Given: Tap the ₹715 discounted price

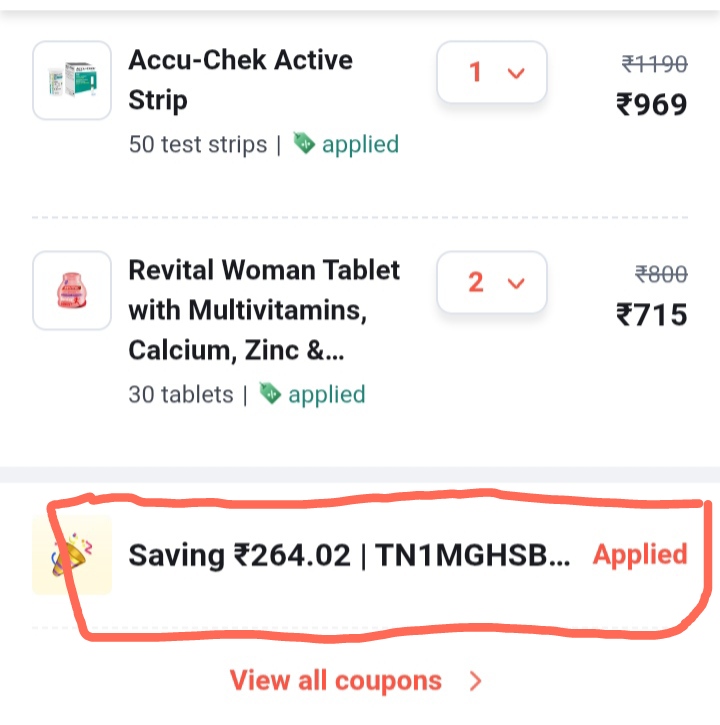Looking at the screenshot, I should point(651,315).
